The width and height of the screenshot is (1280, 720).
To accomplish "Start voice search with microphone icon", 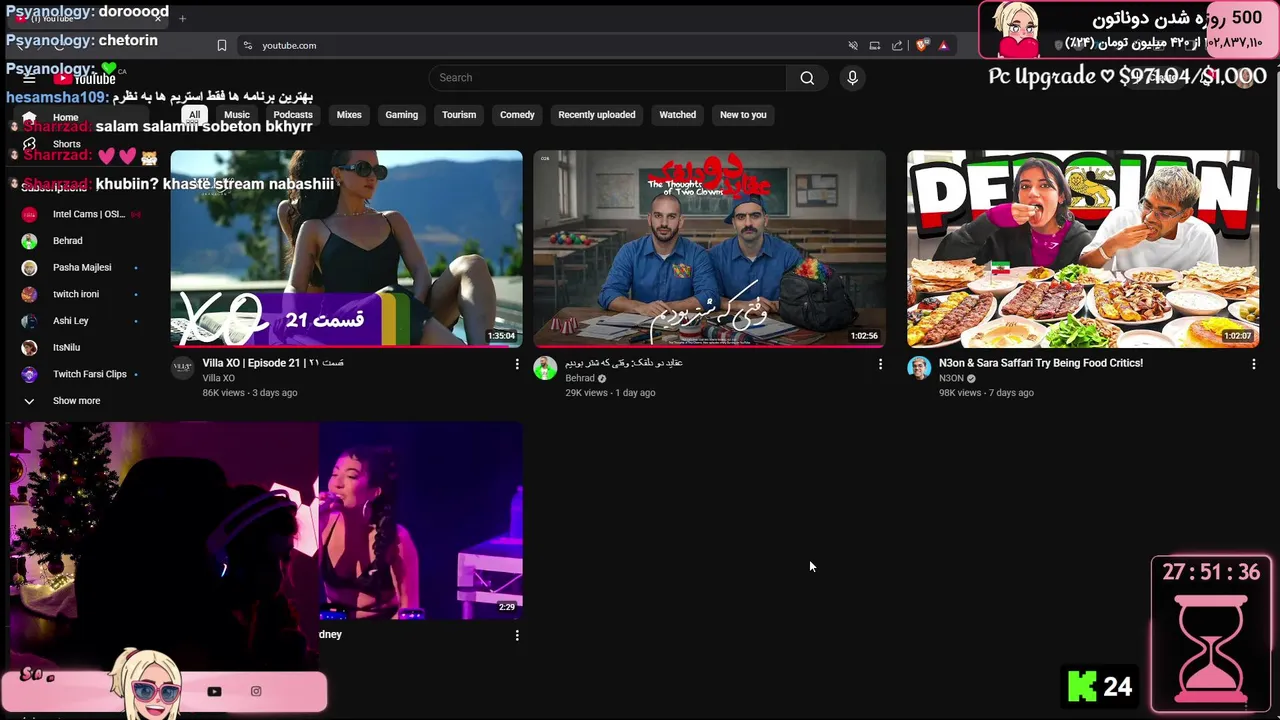I will tap(852, 78).
